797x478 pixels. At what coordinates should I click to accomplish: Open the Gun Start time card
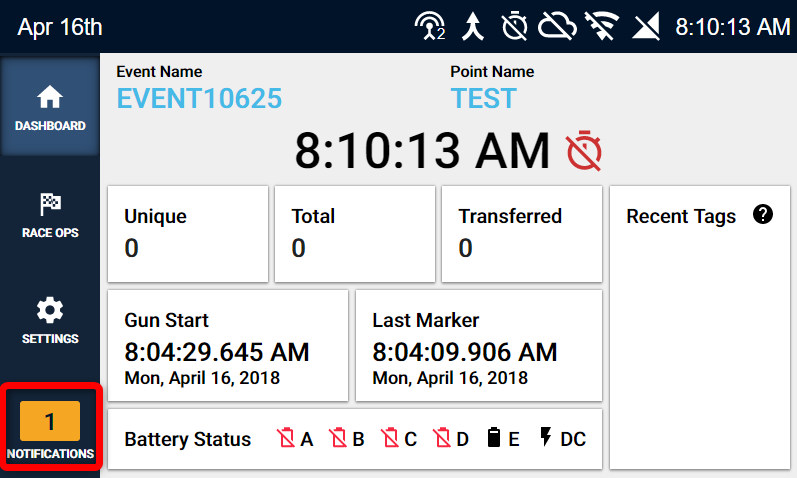point(228,345)
